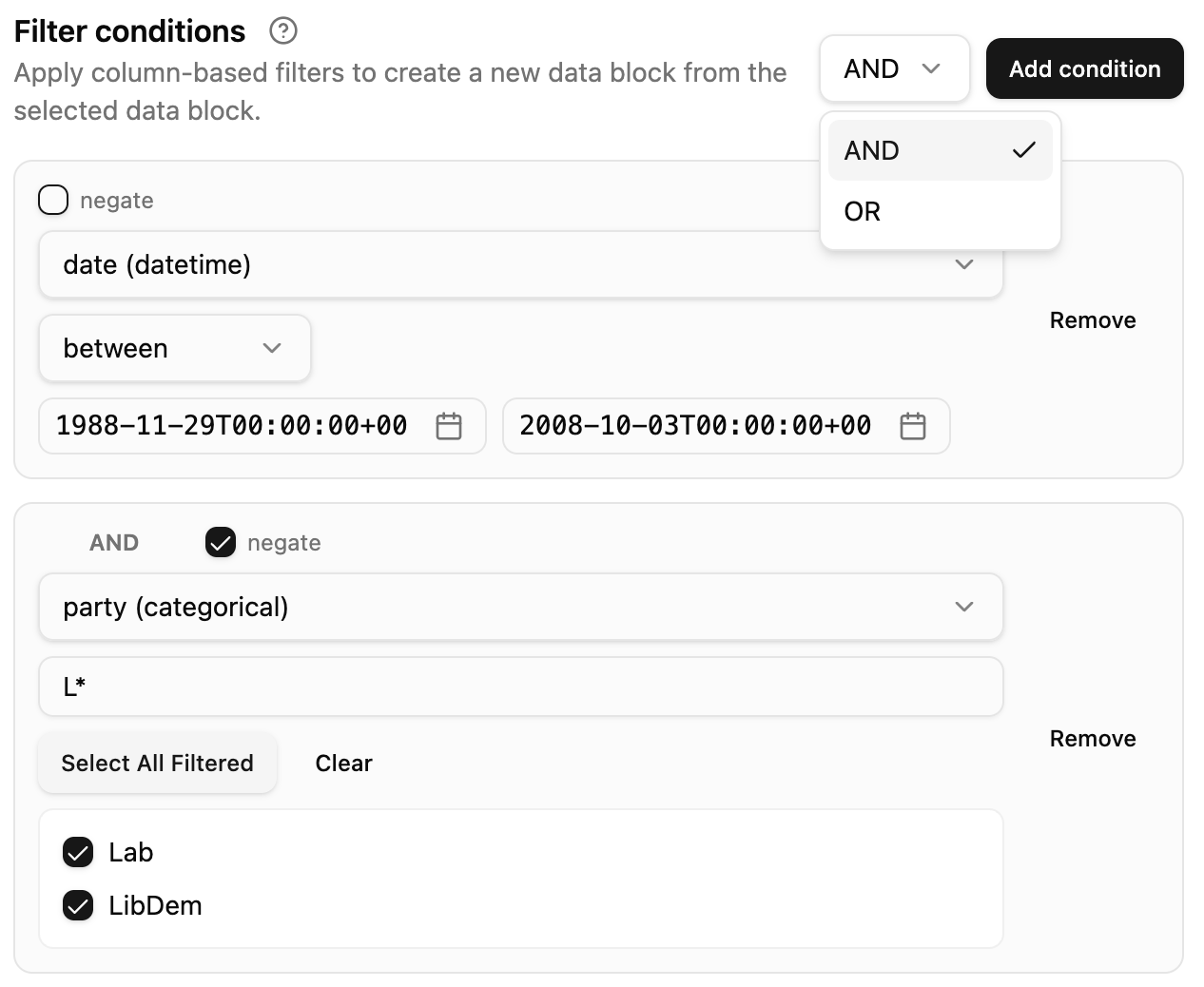The image size is (1204, 987).
Task: Focus the L* category search field
Action: point(521,687)
